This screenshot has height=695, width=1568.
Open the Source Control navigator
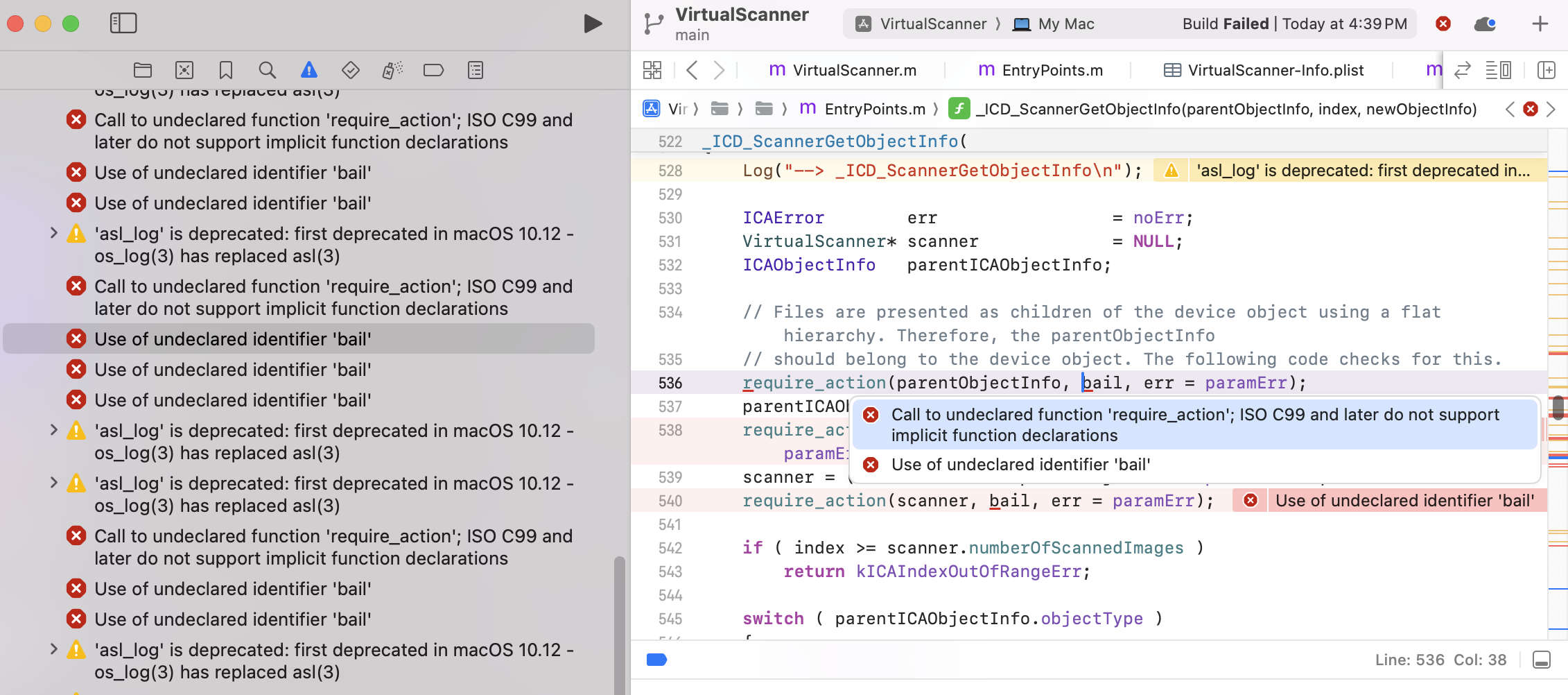184,70
